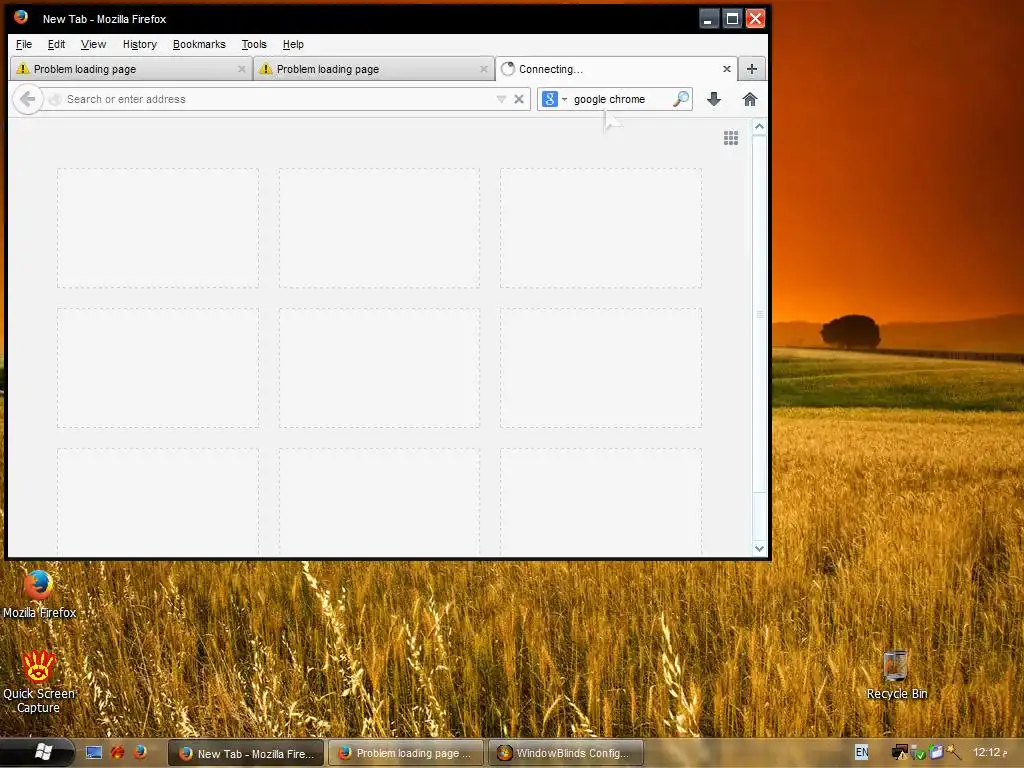This screenshot has height=768, width=1024.
Task: Toggle the new tab grid view icon
Action: pos(731,138)
